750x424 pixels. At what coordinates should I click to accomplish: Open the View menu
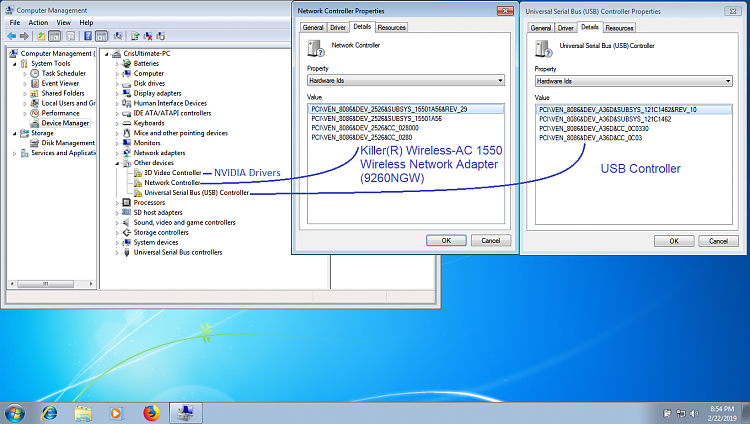[64, 22]
